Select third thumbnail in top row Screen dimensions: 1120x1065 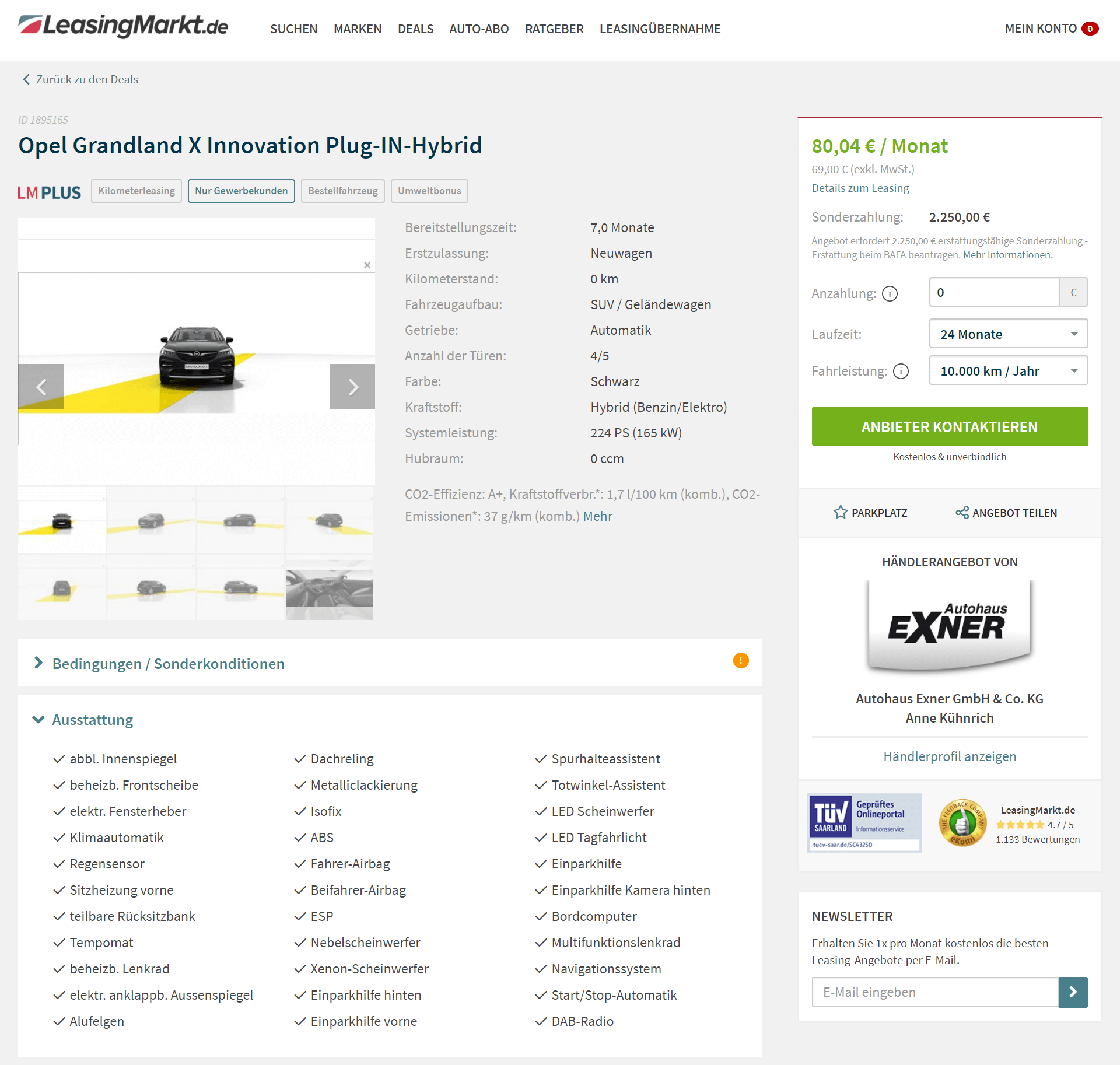click(240, 520)
